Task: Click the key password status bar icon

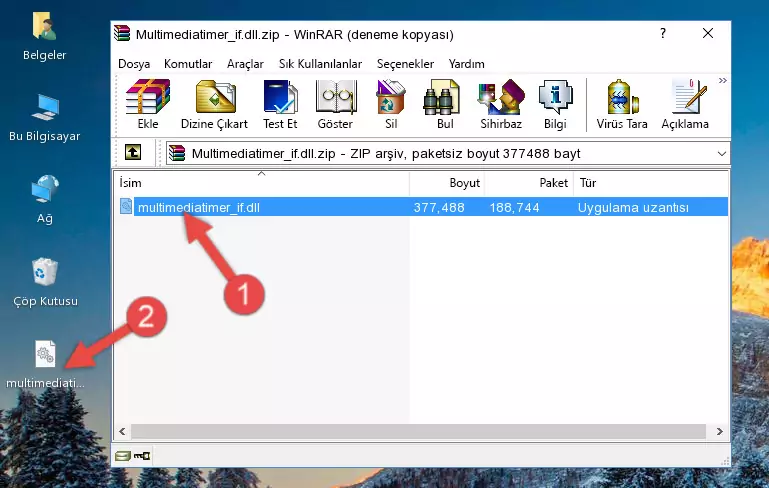Action: pos(142,456)
